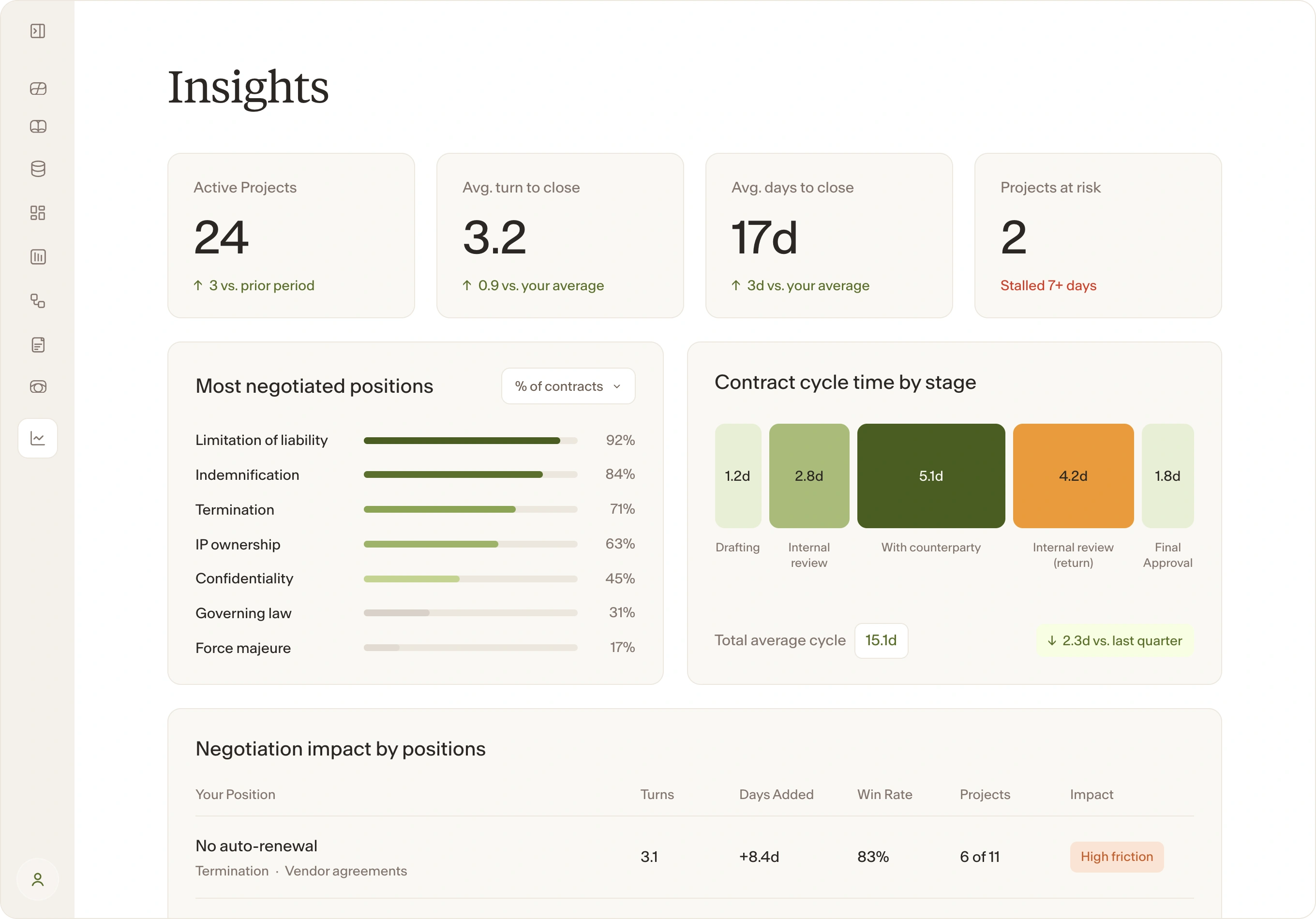The width and height of the screenshot is (1316, 919).
Task: Select the 5.1d With counterparty stage block
Action: click(931, 475)
